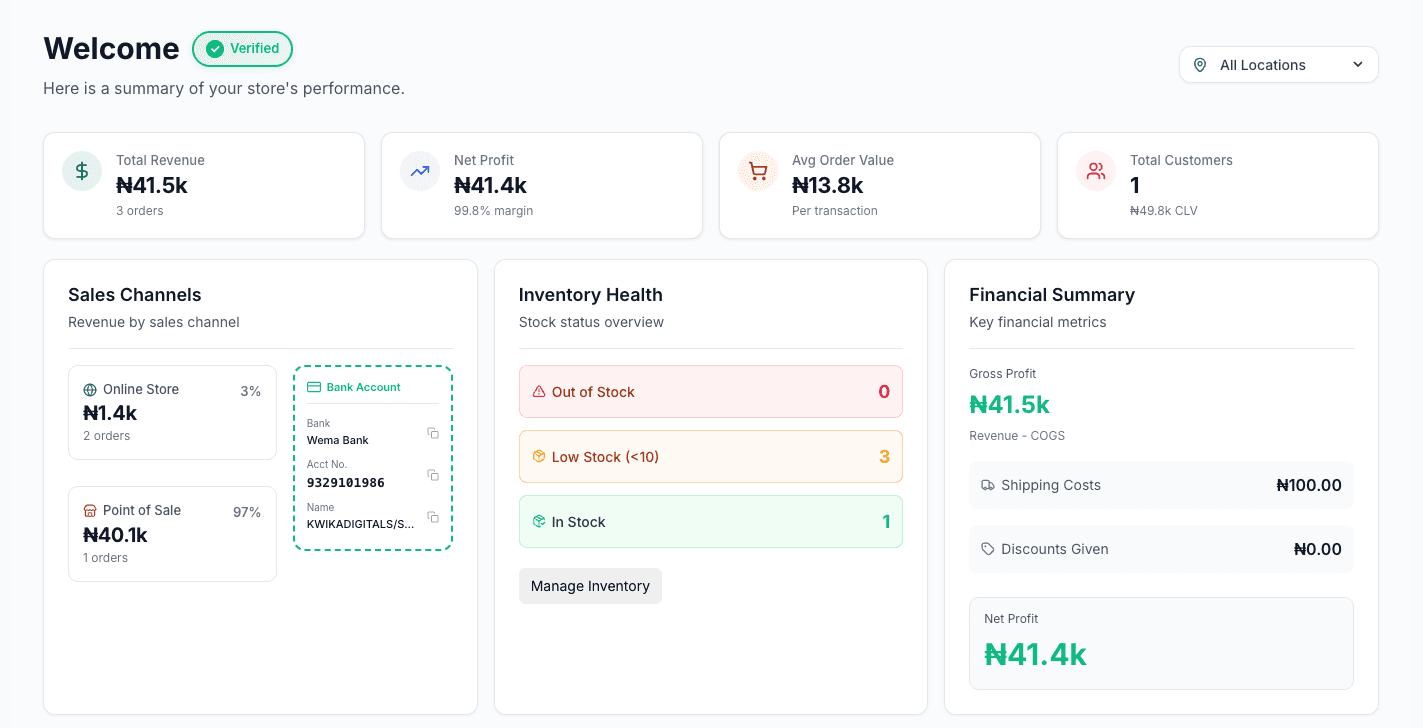Screen dimensions: 1423x728
Task: Open the Out of Stock row
Action: click(711, 391)
